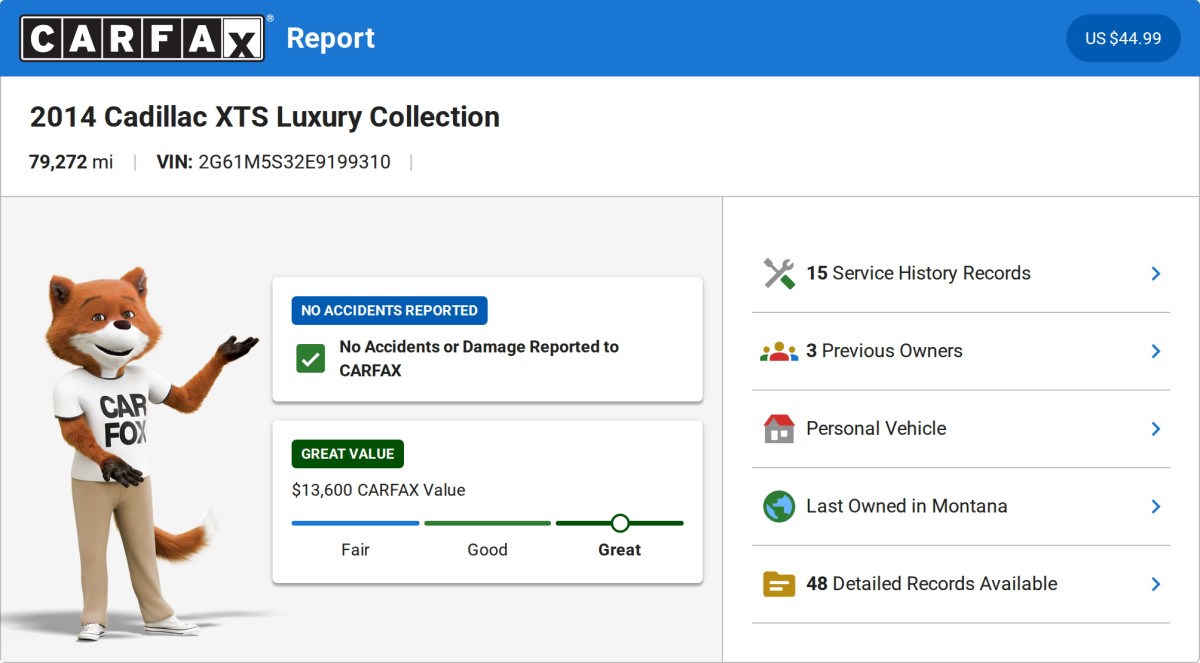This screenshot has width=1200, height=663.
Task: Click the Detailed Records folder icon
Action: click(x=779, y=584)
